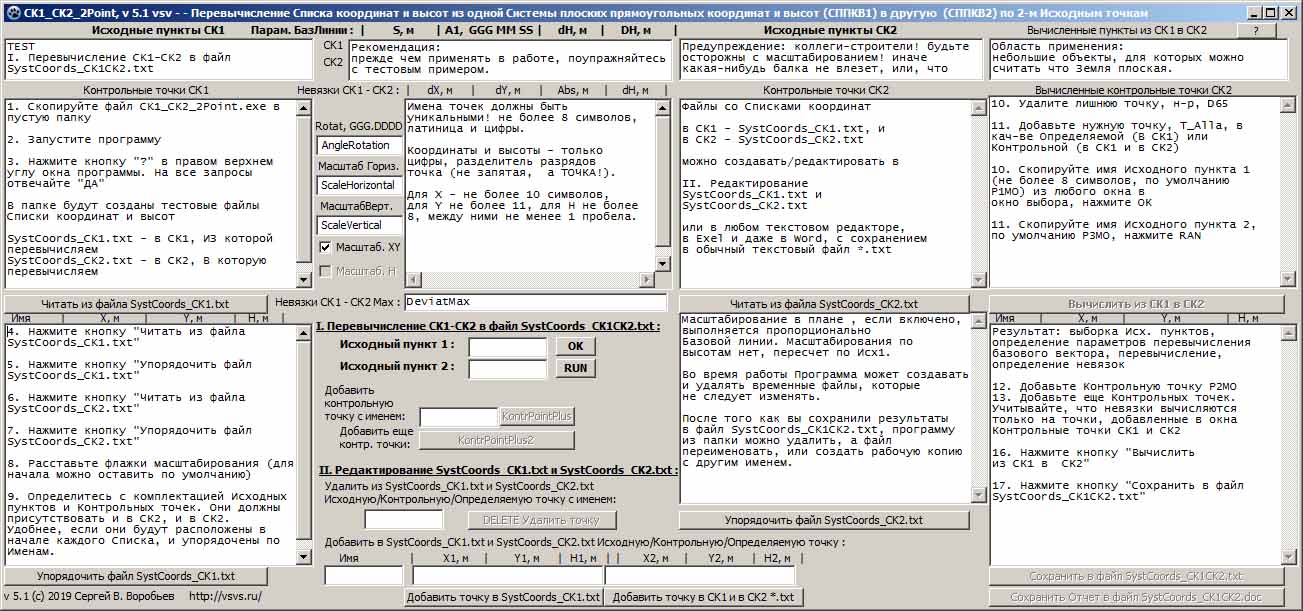Click the DeviatMax field

coord(535,302)
